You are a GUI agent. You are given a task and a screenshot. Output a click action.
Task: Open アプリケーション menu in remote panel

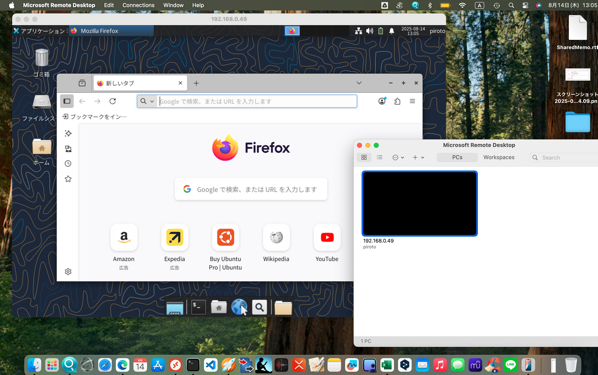[x=39, y=31]
